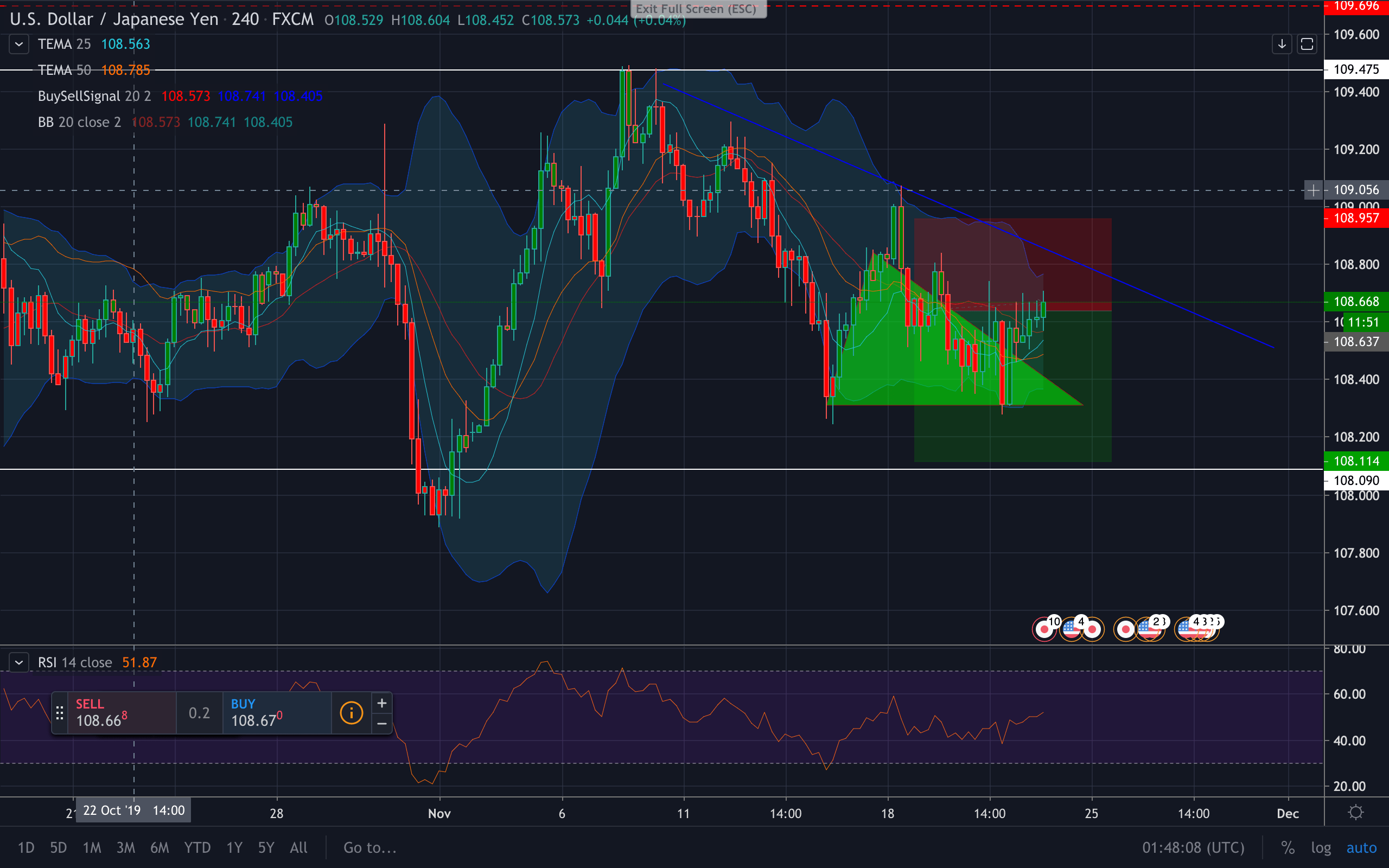Toggle logarithmic scale with the log button
This screenshot has height=868, width=1389.
click(1322, 847)
